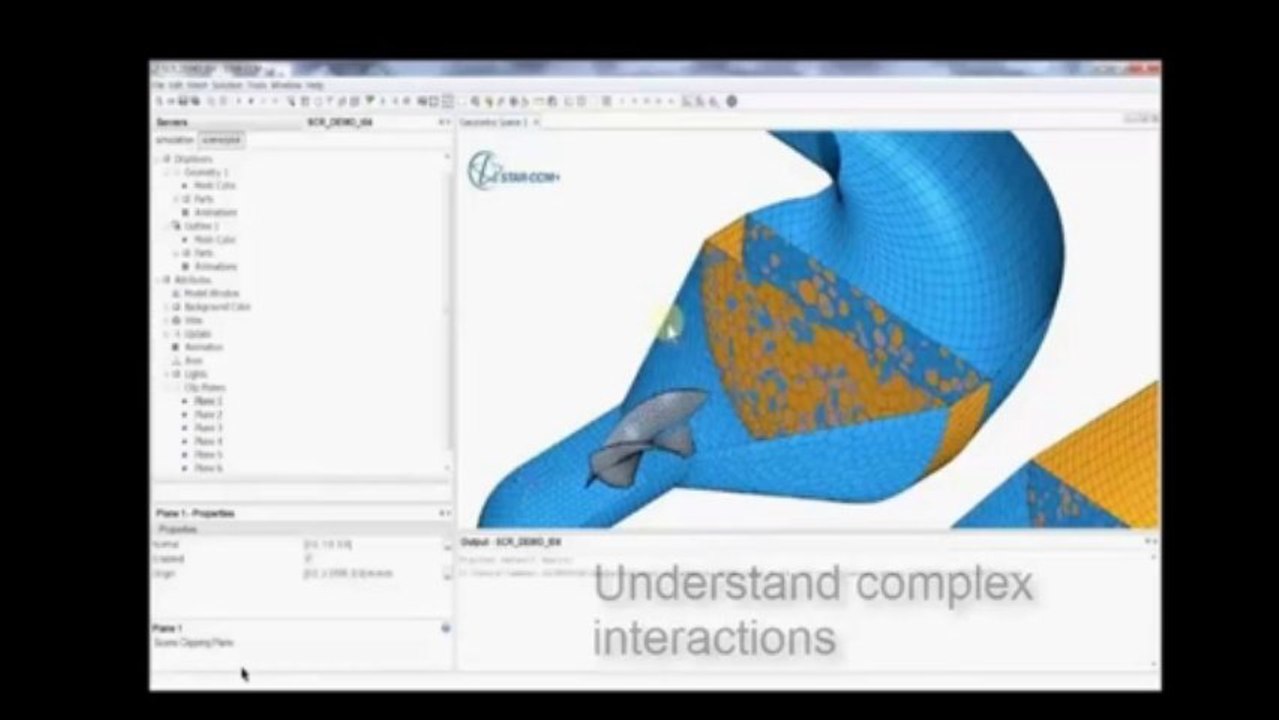Select Mesh Color under Outline 1
This screenshot has width=1279, height=720.
[215, 240]
